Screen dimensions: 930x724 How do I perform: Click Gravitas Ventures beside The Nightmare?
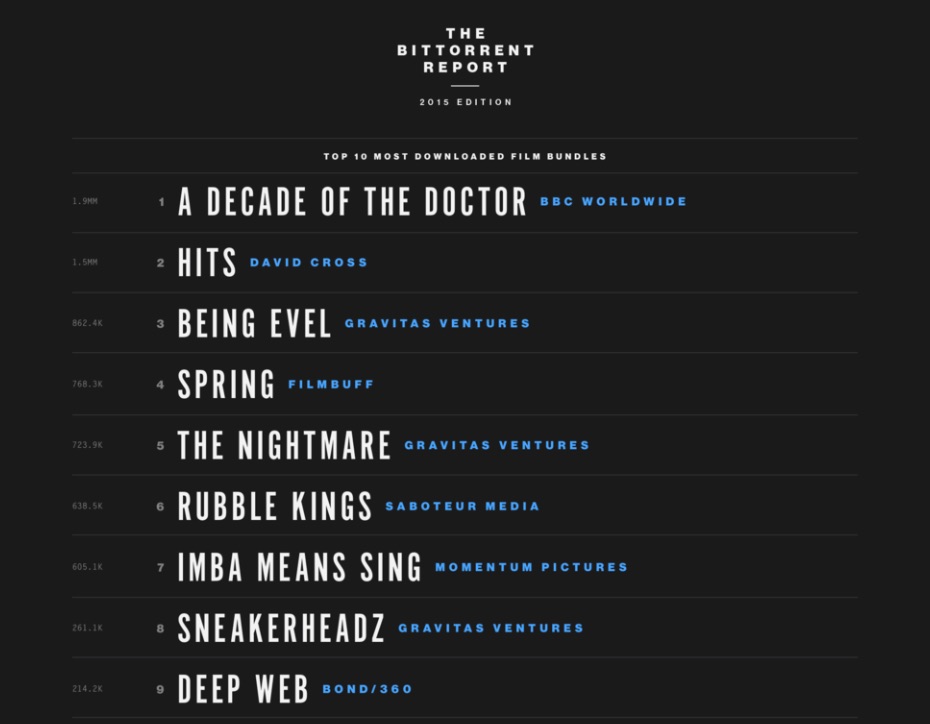click(497, 446)
